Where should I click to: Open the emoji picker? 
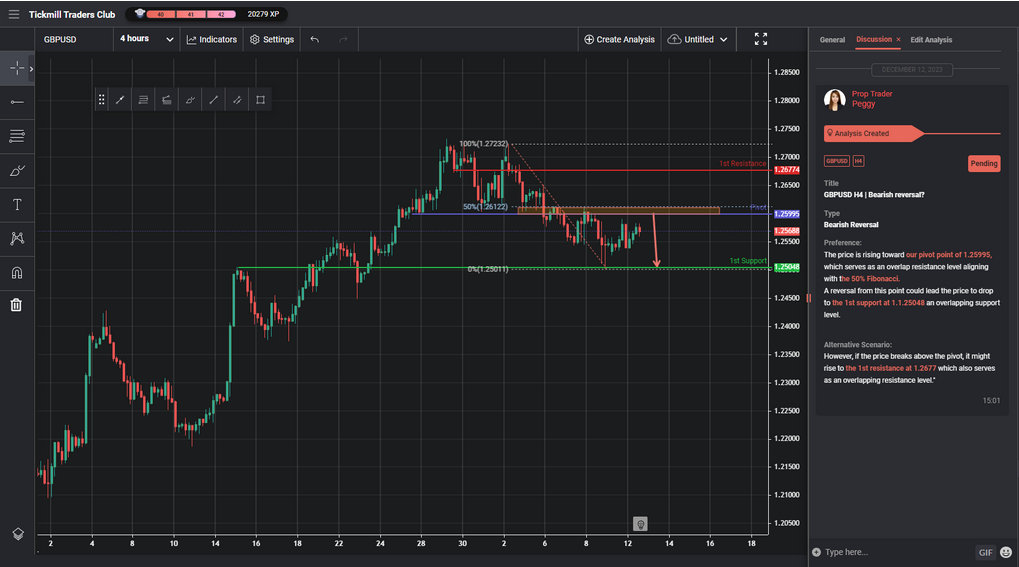click(x=1006, y=552)
